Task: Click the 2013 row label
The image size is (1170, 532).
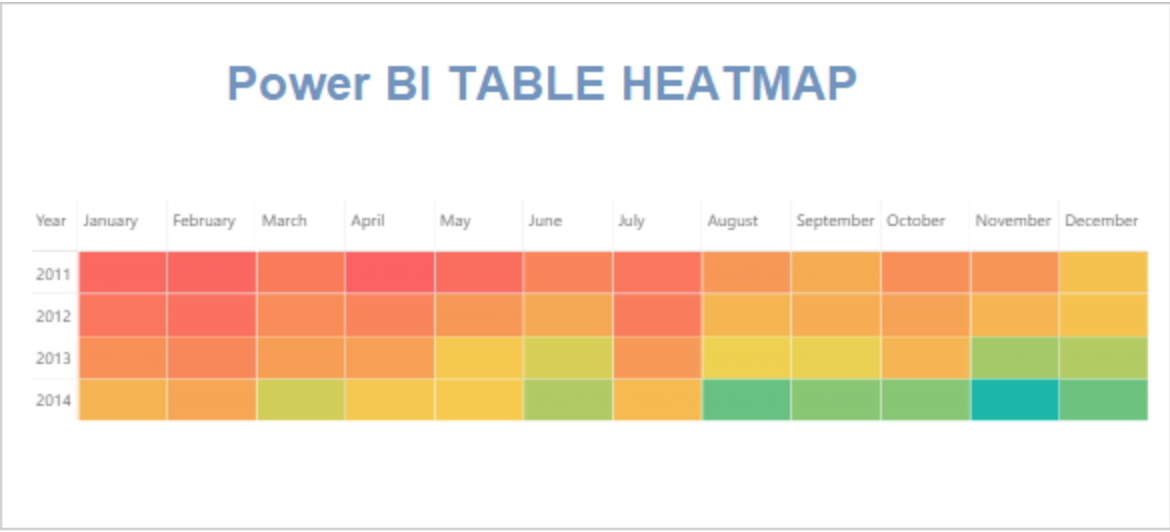Action: tap(53, 358)
